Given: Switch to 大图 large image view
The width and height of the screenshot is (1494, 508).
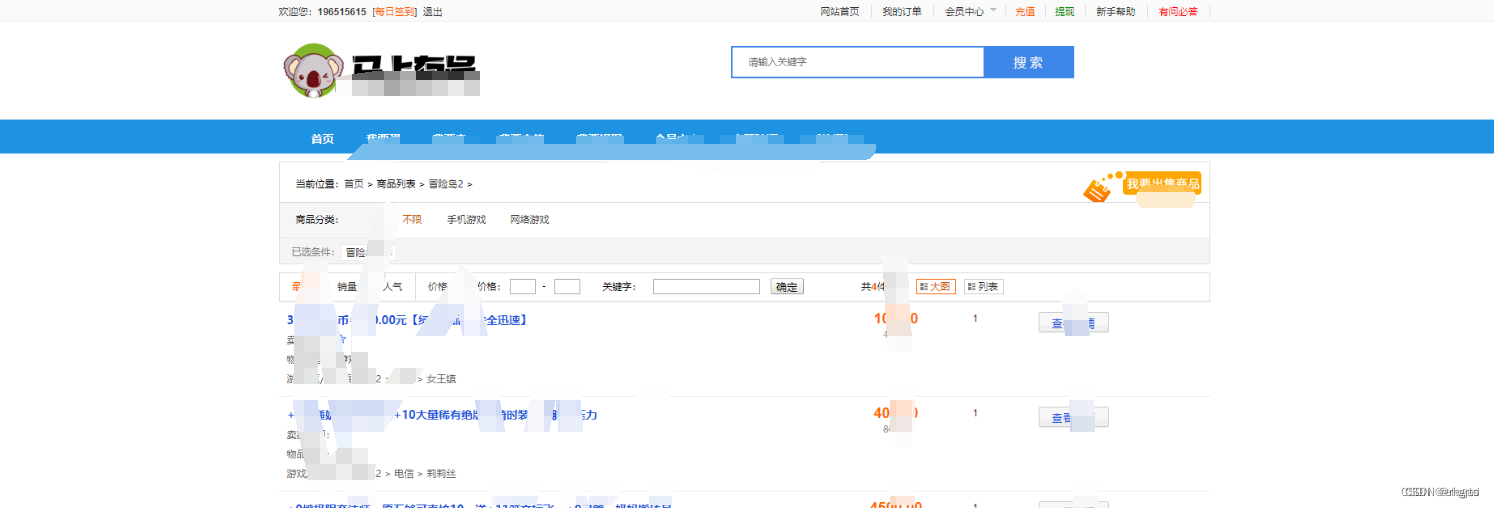Looking at the screenshot, I should 935,287.
